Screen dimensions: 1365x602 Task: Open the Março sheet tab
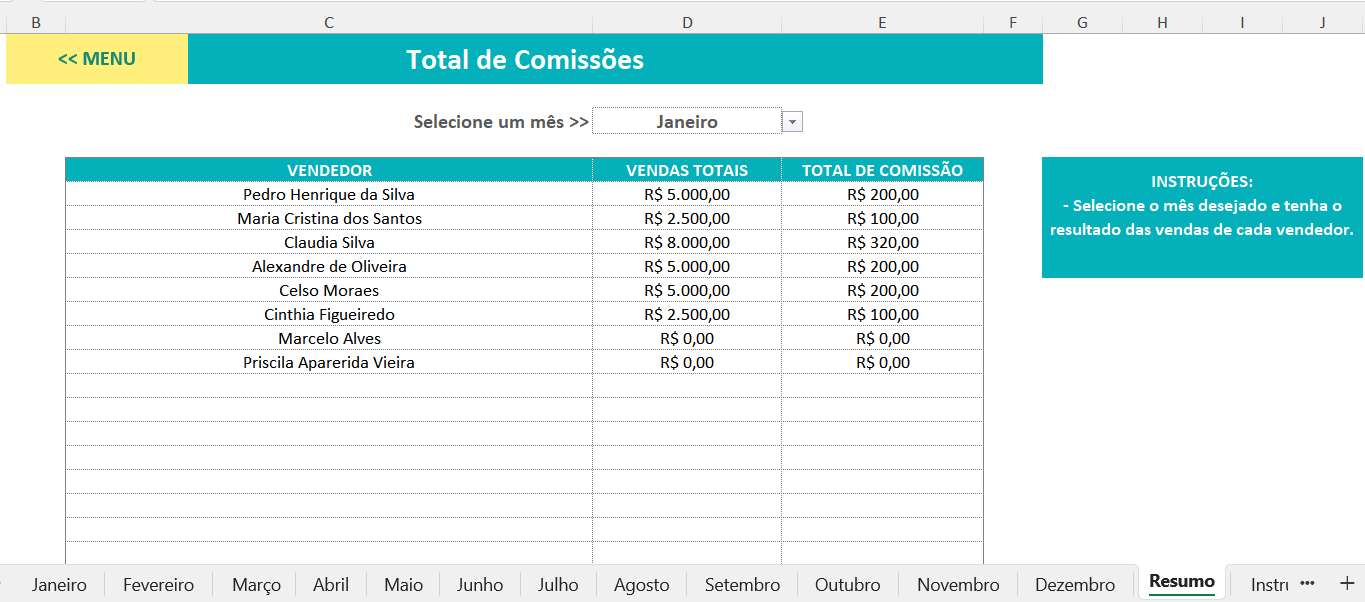click(256, 585)
